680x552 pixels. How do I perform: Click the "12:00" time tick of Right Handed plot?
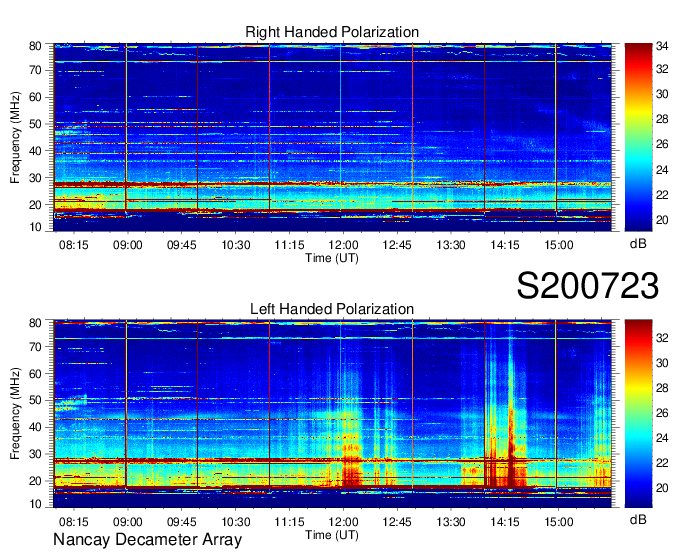point(343,245)
